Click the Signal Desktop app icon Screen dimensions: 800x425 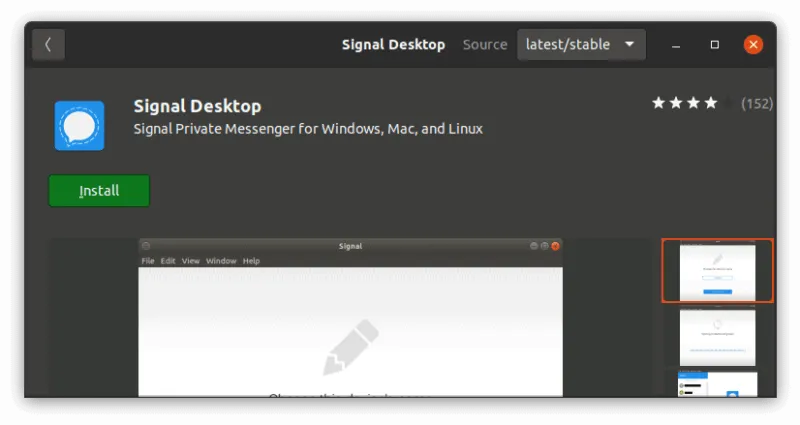coord(79,125)
